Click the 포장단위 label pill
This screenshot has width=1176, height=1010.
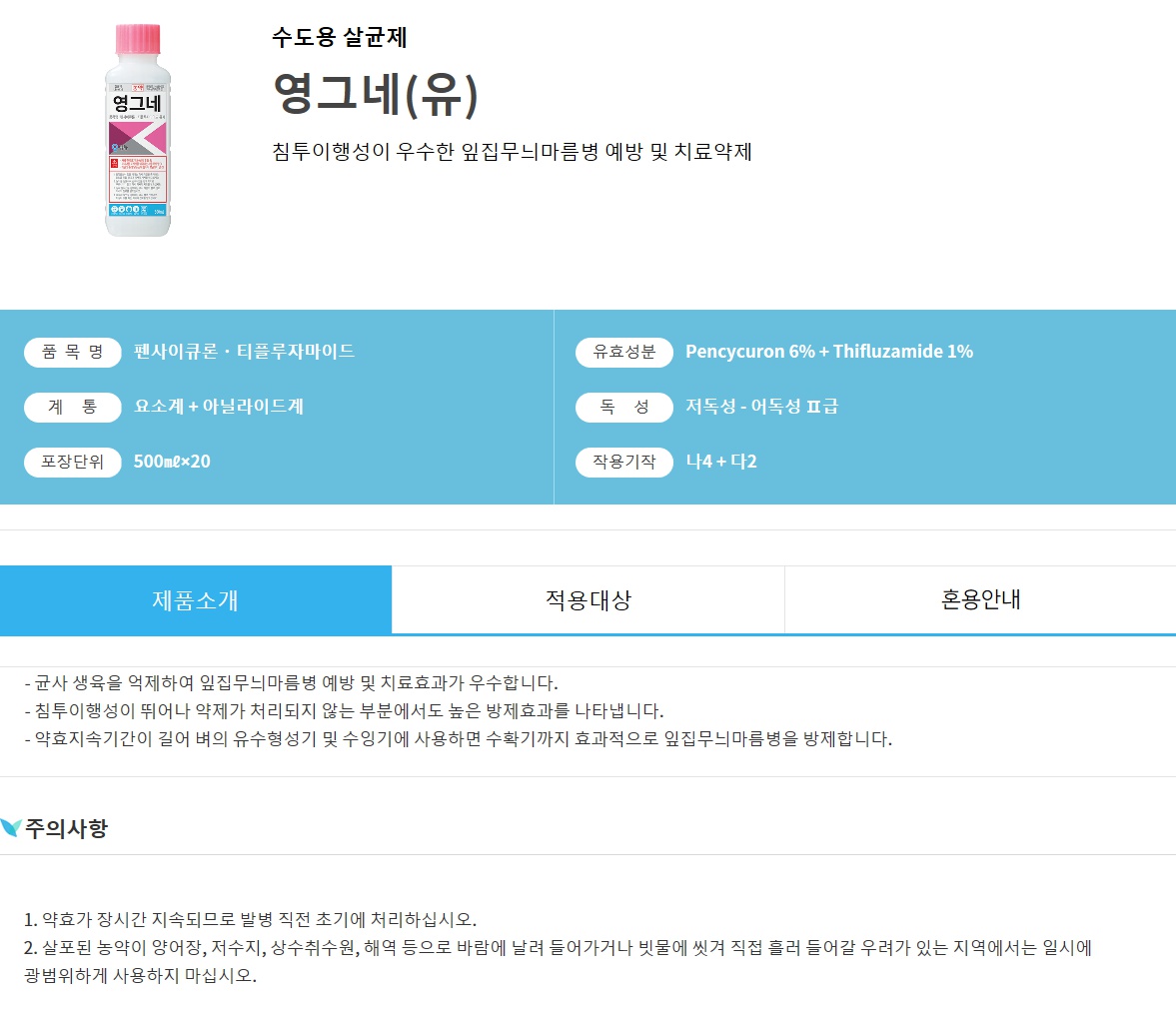click(73, 462)
